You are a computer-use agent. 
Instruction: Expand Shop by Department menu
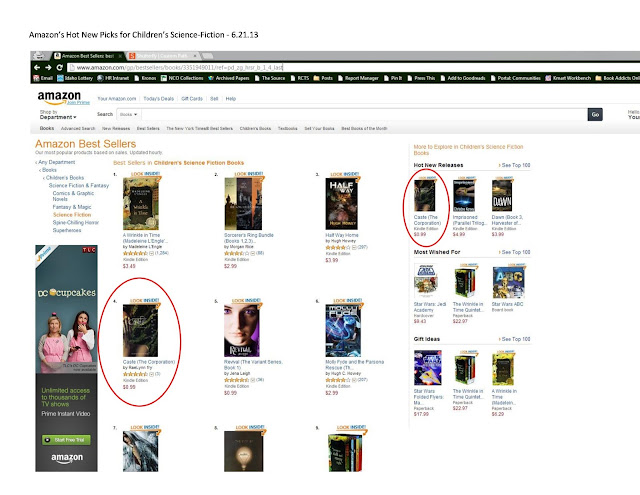point(58,115)
